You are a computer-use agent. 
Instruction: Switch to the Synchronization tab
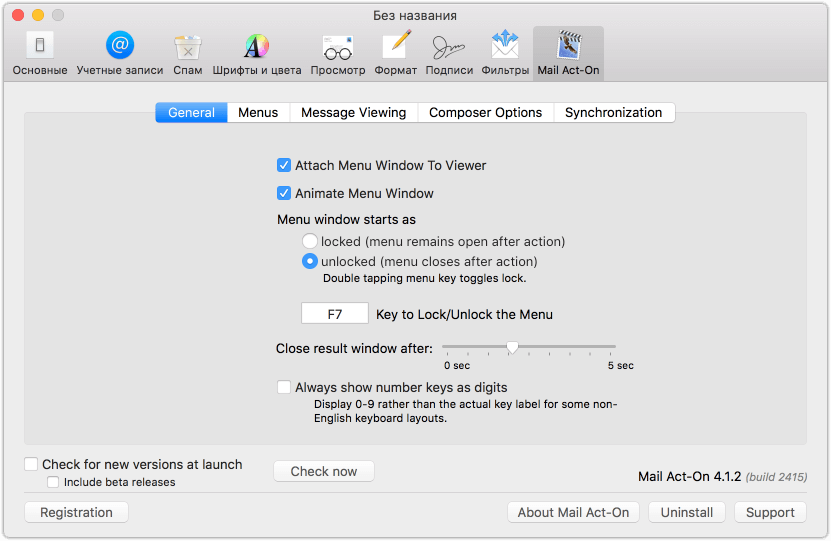click(614, 112)
